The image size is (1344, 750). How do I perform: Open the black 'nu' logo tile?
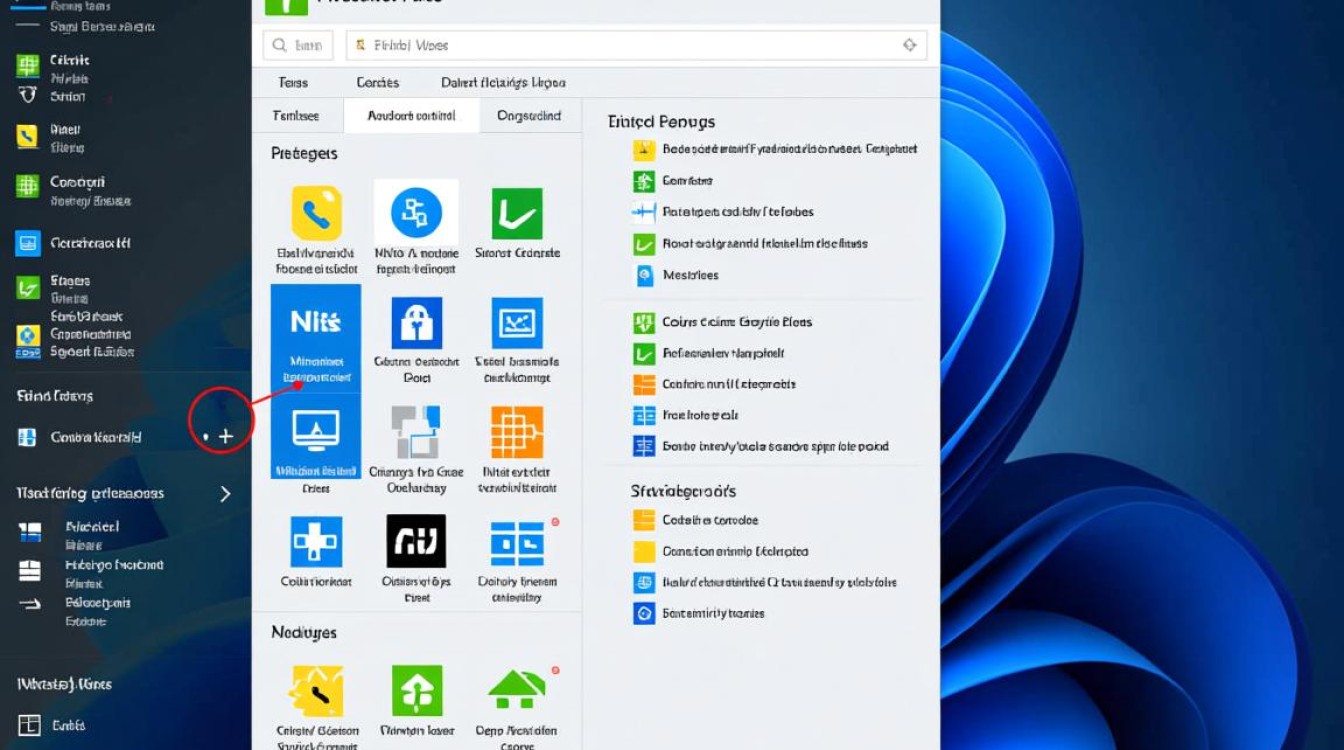pyautogui.click(x=416, y=541)
